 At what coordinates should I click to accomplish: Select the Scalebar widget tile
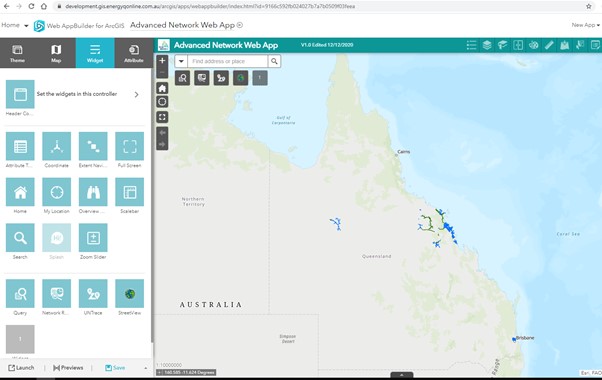click(129, 192)
